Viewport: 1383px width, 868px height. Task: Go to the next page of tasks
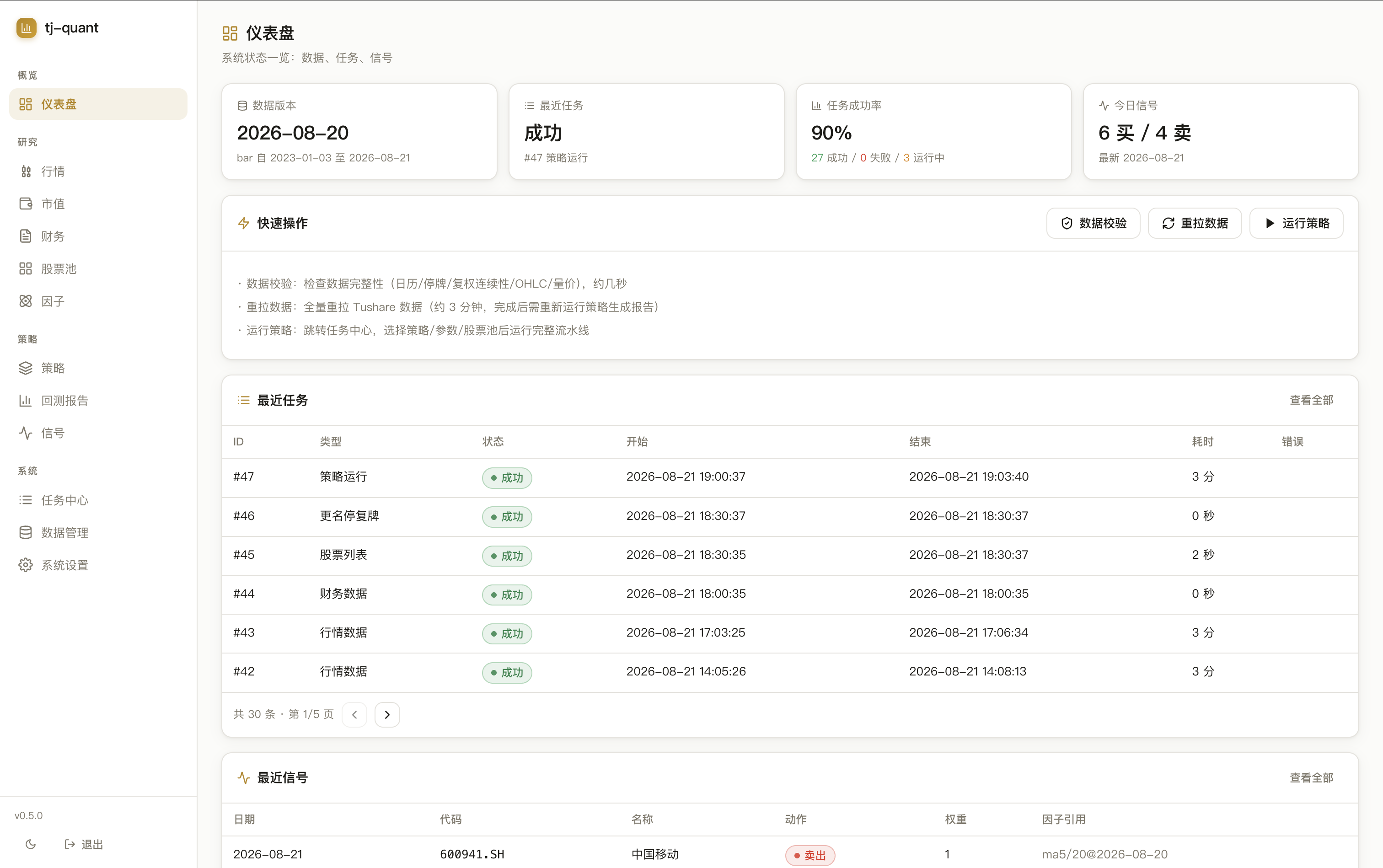(387, 715)
